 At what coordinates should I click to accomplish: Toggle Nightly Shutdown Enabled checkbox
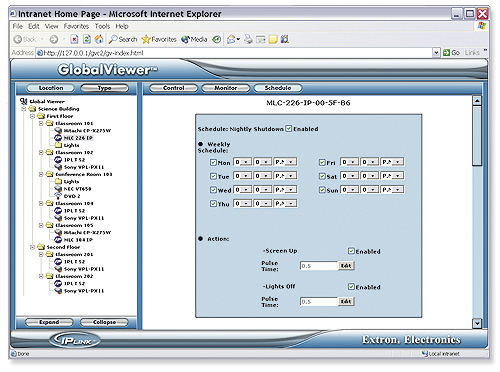tap(289, 129)
